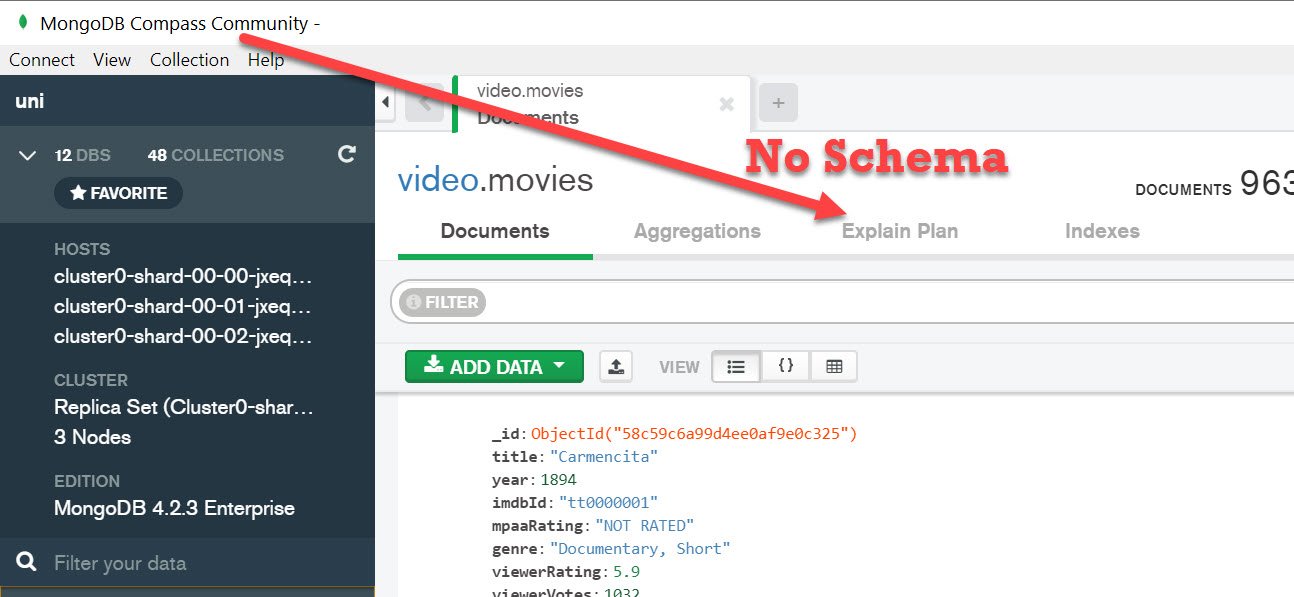This screenshot has height=597, width=1294.
Task: Click the export collection icon
Action: (x=616, y=366)
